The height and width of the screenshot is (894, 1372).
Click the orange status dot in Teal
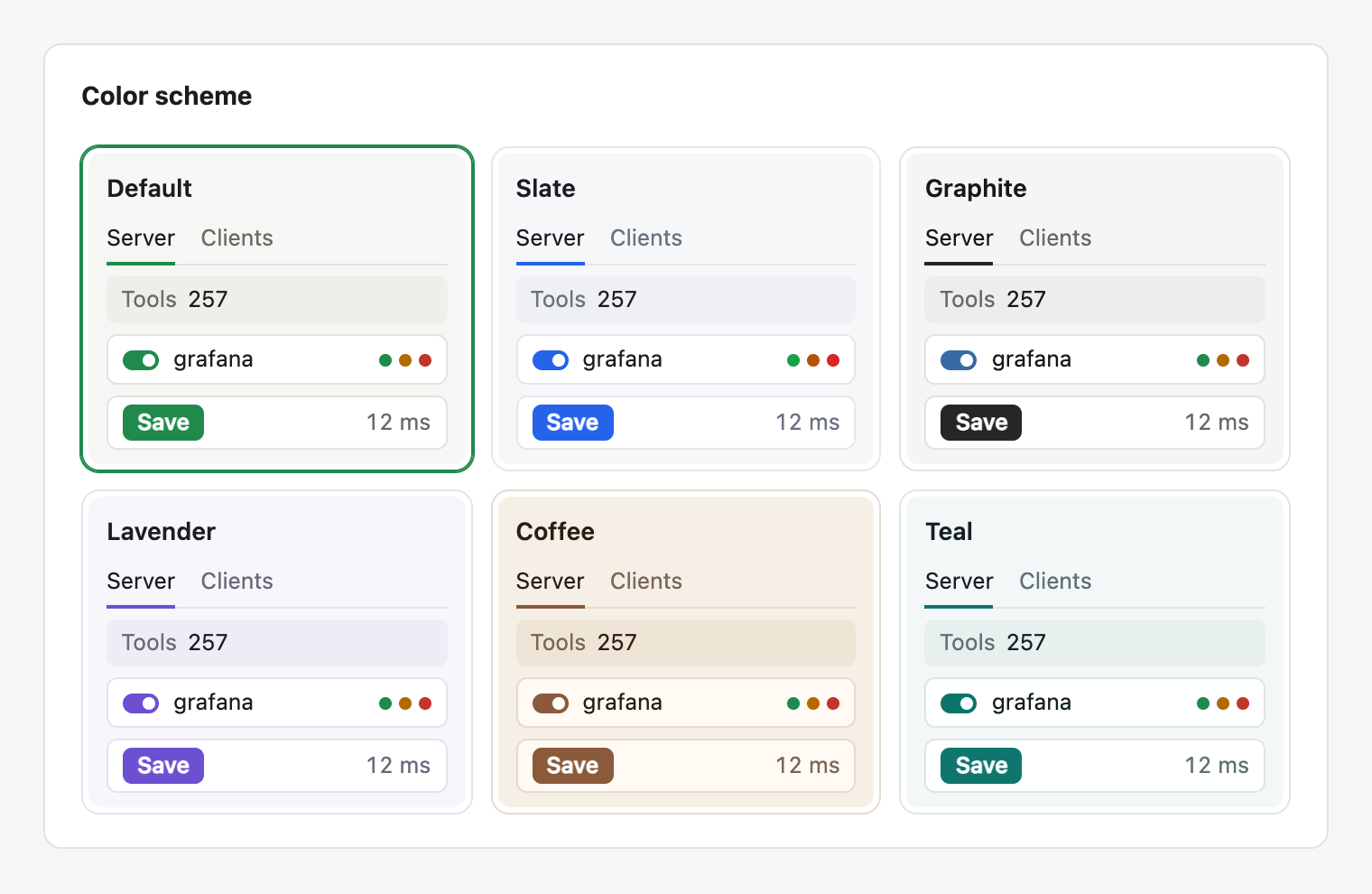pyautogui.click(x=1223, y=703)
